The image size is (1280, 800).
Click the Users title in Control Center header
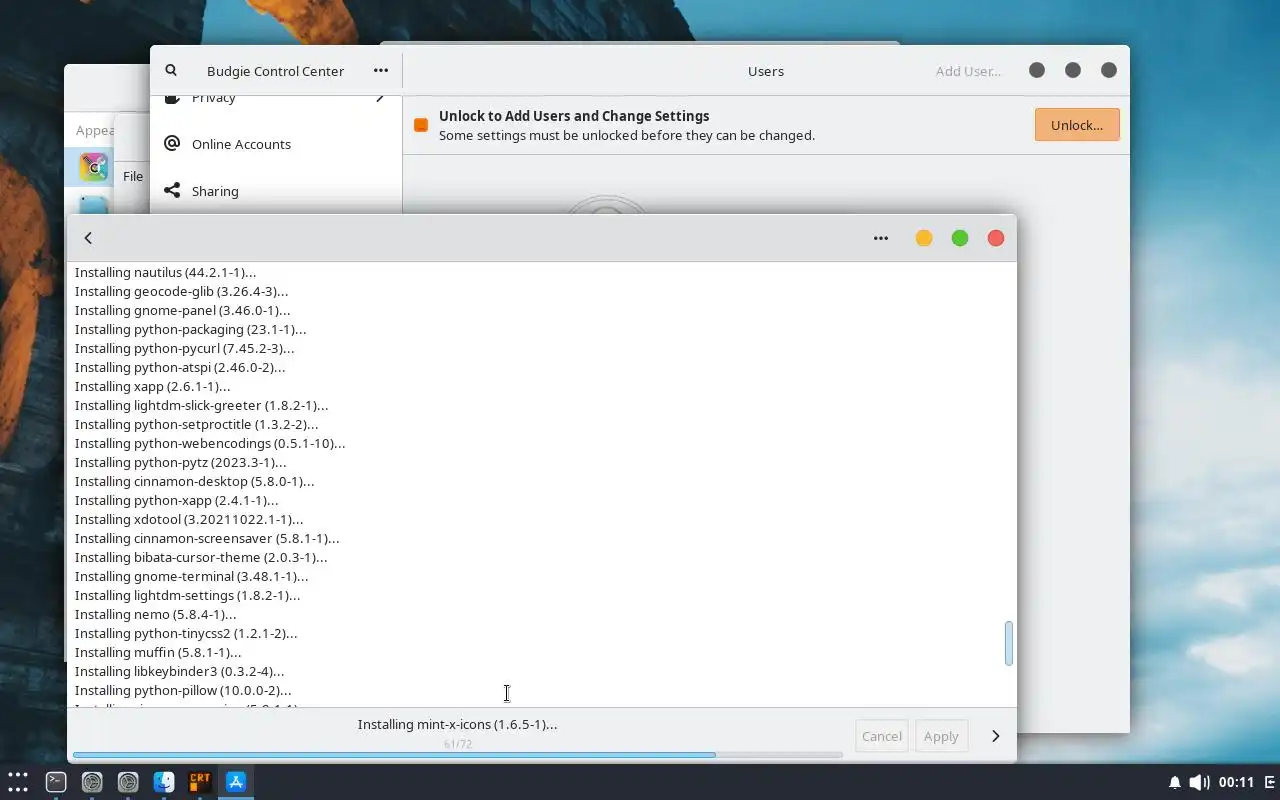pyautogui.click(x=766, y=71)
